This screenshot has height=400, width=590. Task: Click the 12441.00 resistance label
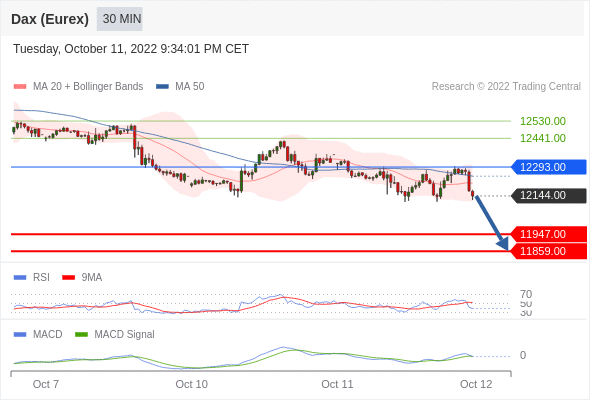click(x=543, y=138)
